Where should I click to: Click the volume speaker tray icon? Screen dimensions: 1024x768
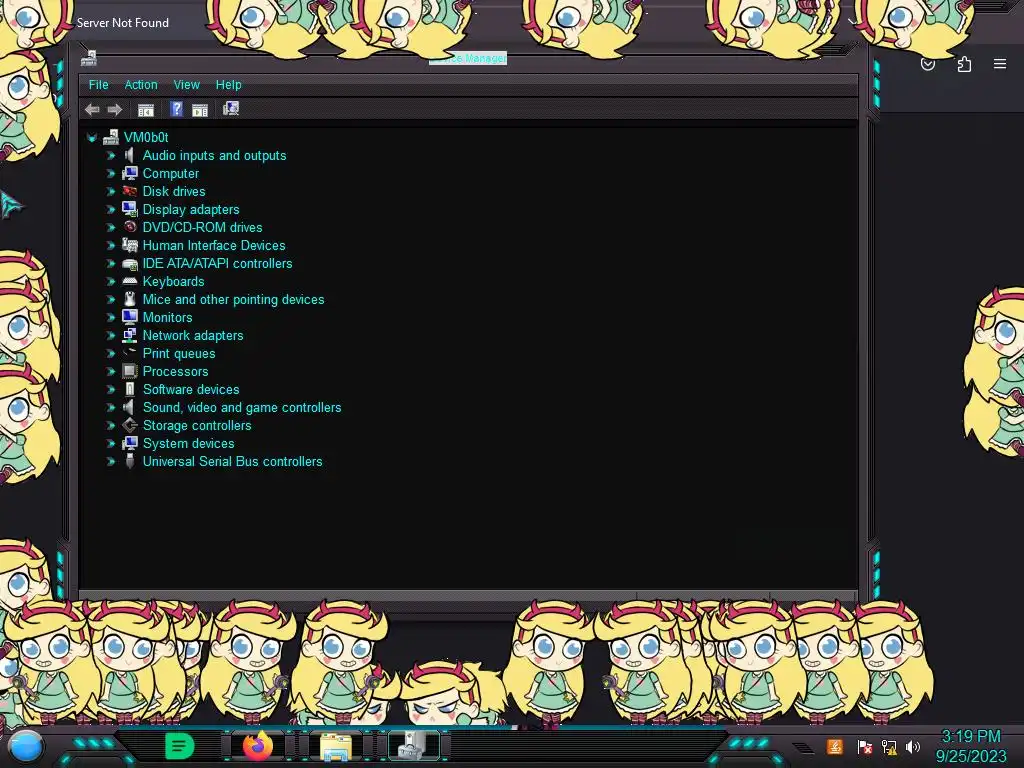(x=912, y=746)
